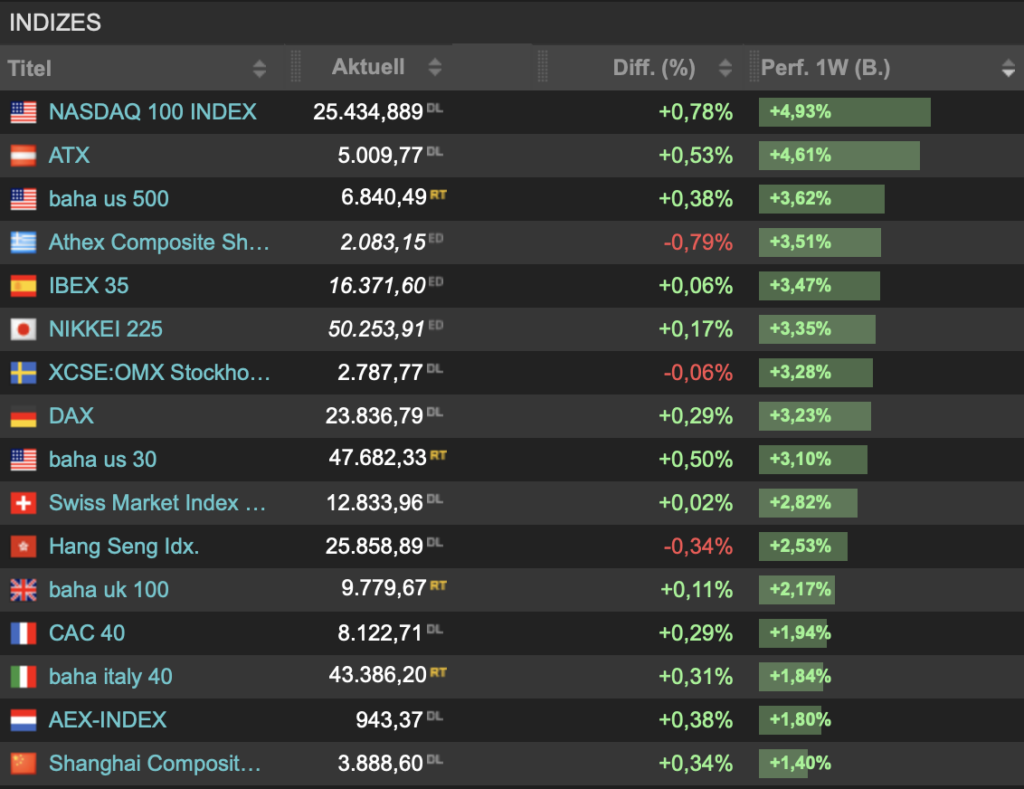Image resolution: width=1024 pixels, height=789 pixels.
Task: Click the RT badge beside baha us 500
Action: (437, 194)
